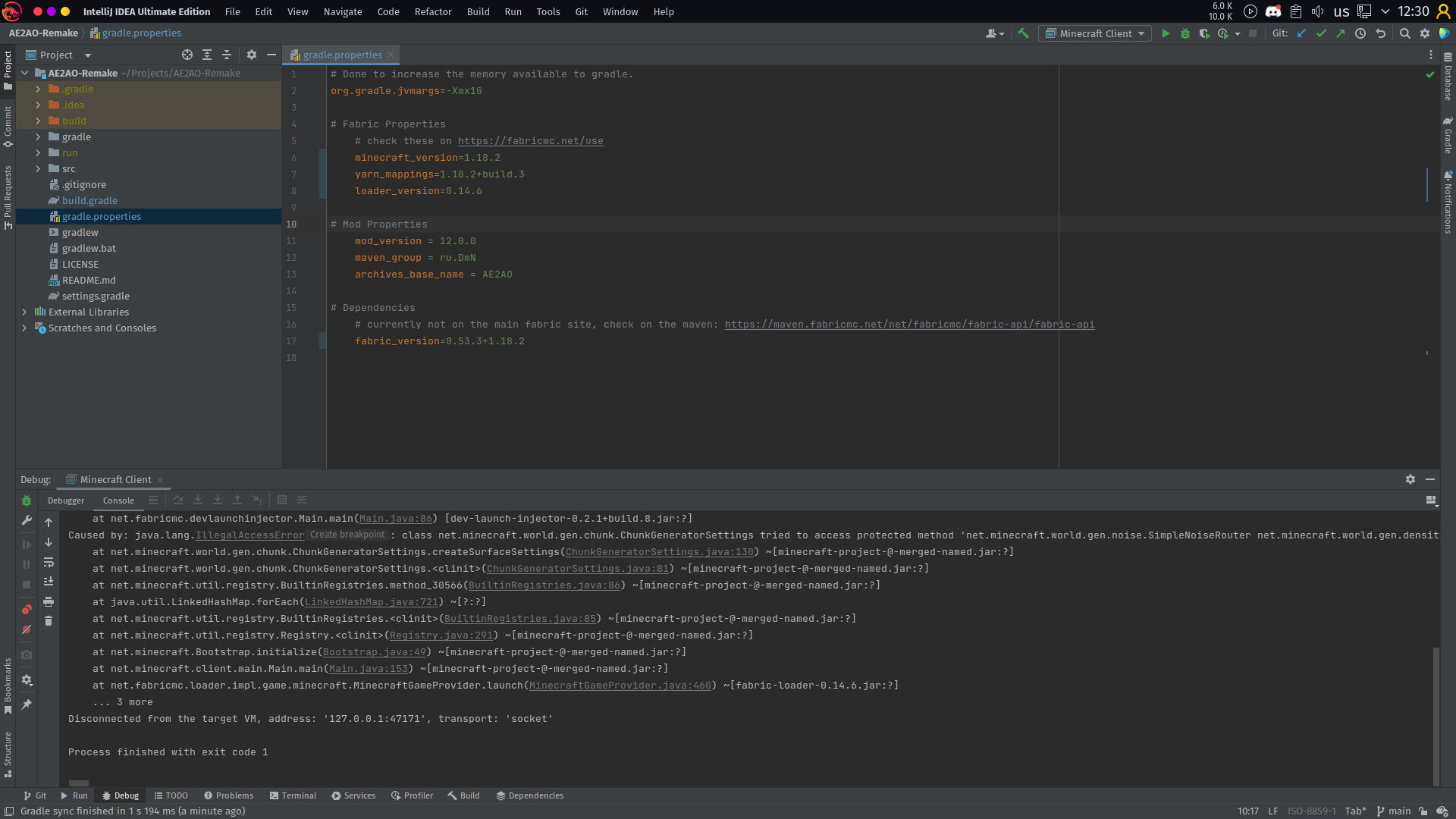Viewport: 1456px width, 819px height.
Task: Pause the debugged program
Action: 27,564
